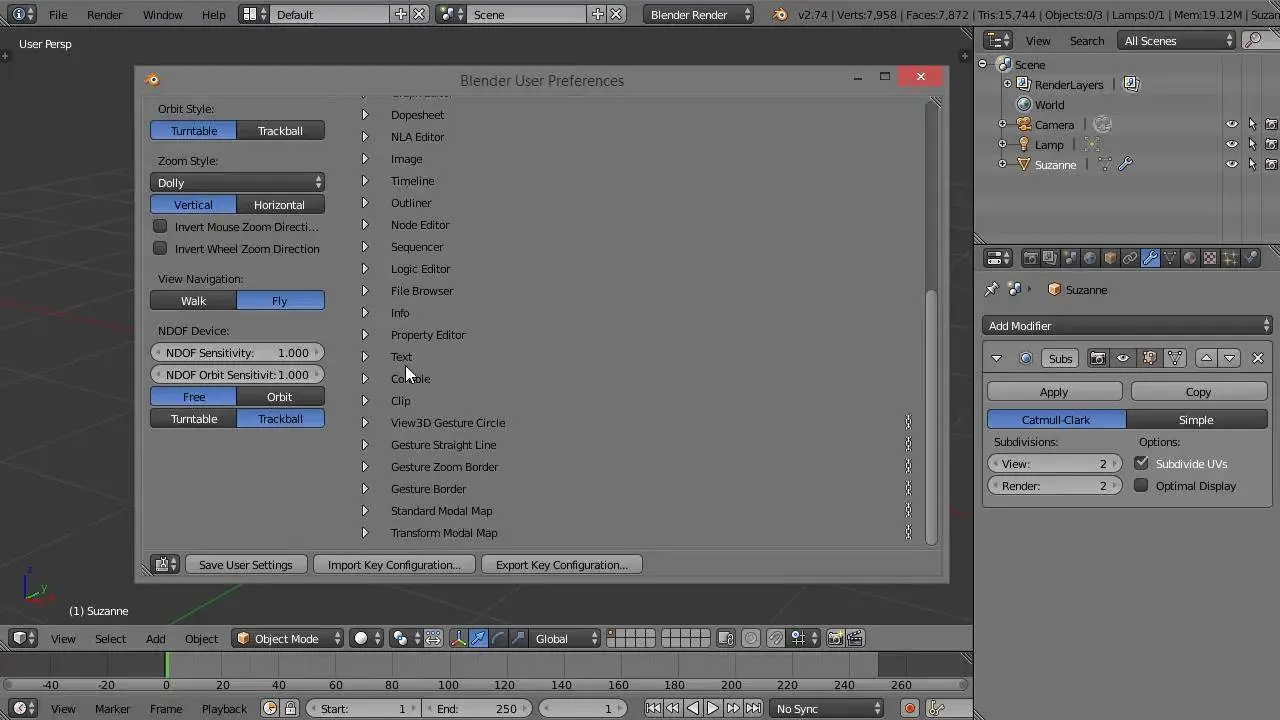Jump to the last frame
The width and height of the screenshot is (1280, 720).
pyautogui.click(x=753, y=708)
